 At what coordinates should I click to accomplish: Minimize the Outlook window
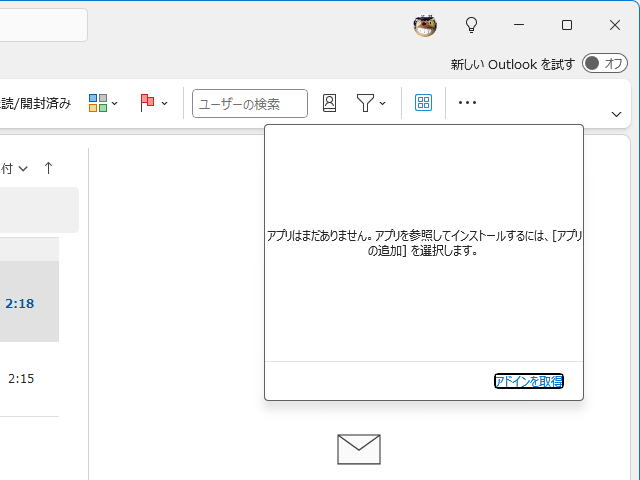point(519,25)
